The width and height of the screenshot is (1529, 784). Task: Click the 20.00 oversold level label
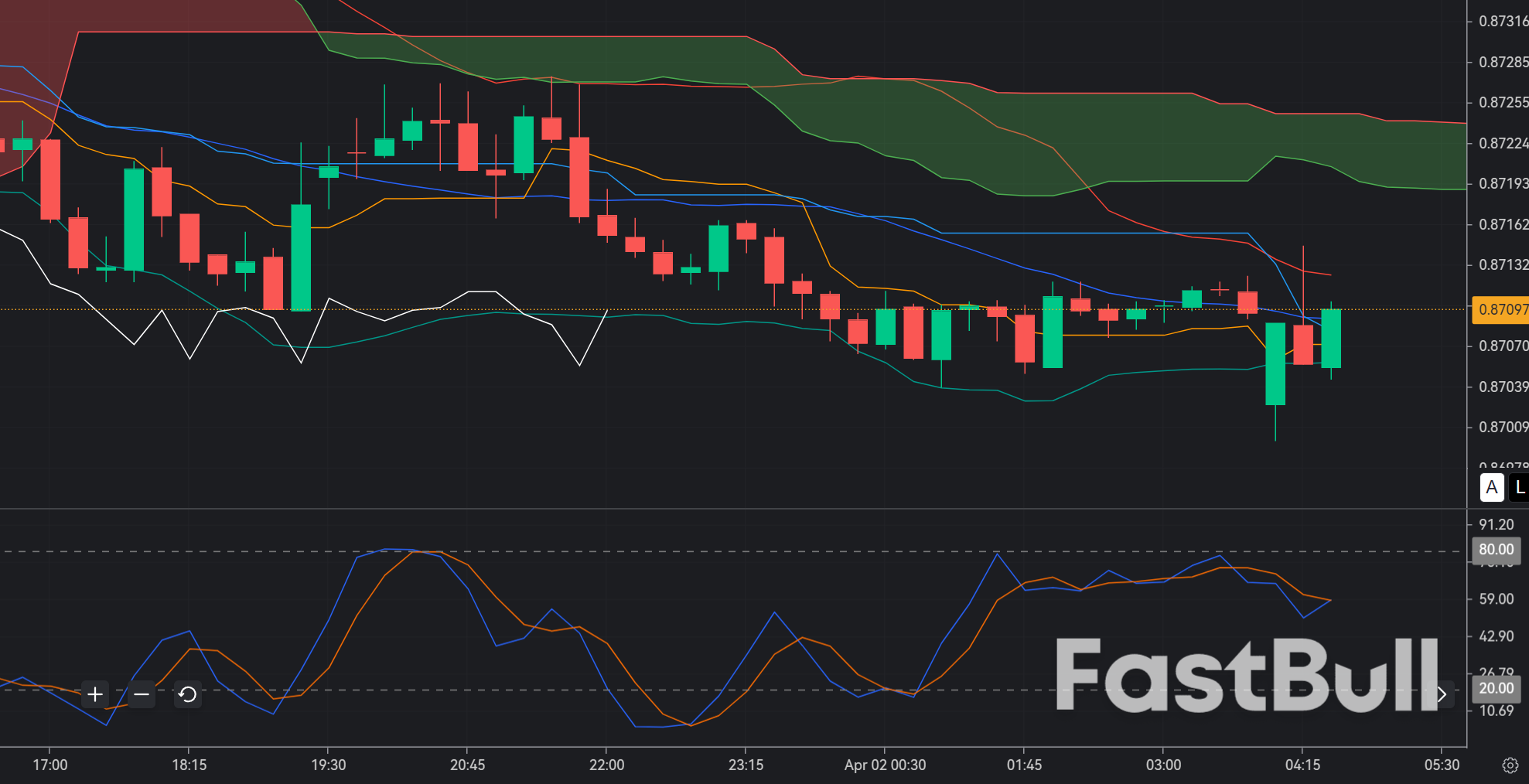pos(1495,688)
